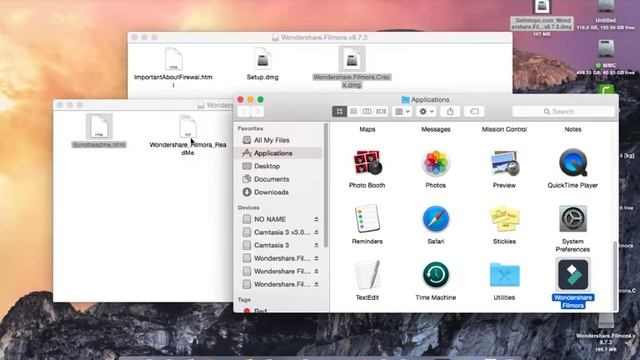Switch Applications window to Cover Flow view
The height and width of the screenshot is (360, 640).
click(381, 111)
